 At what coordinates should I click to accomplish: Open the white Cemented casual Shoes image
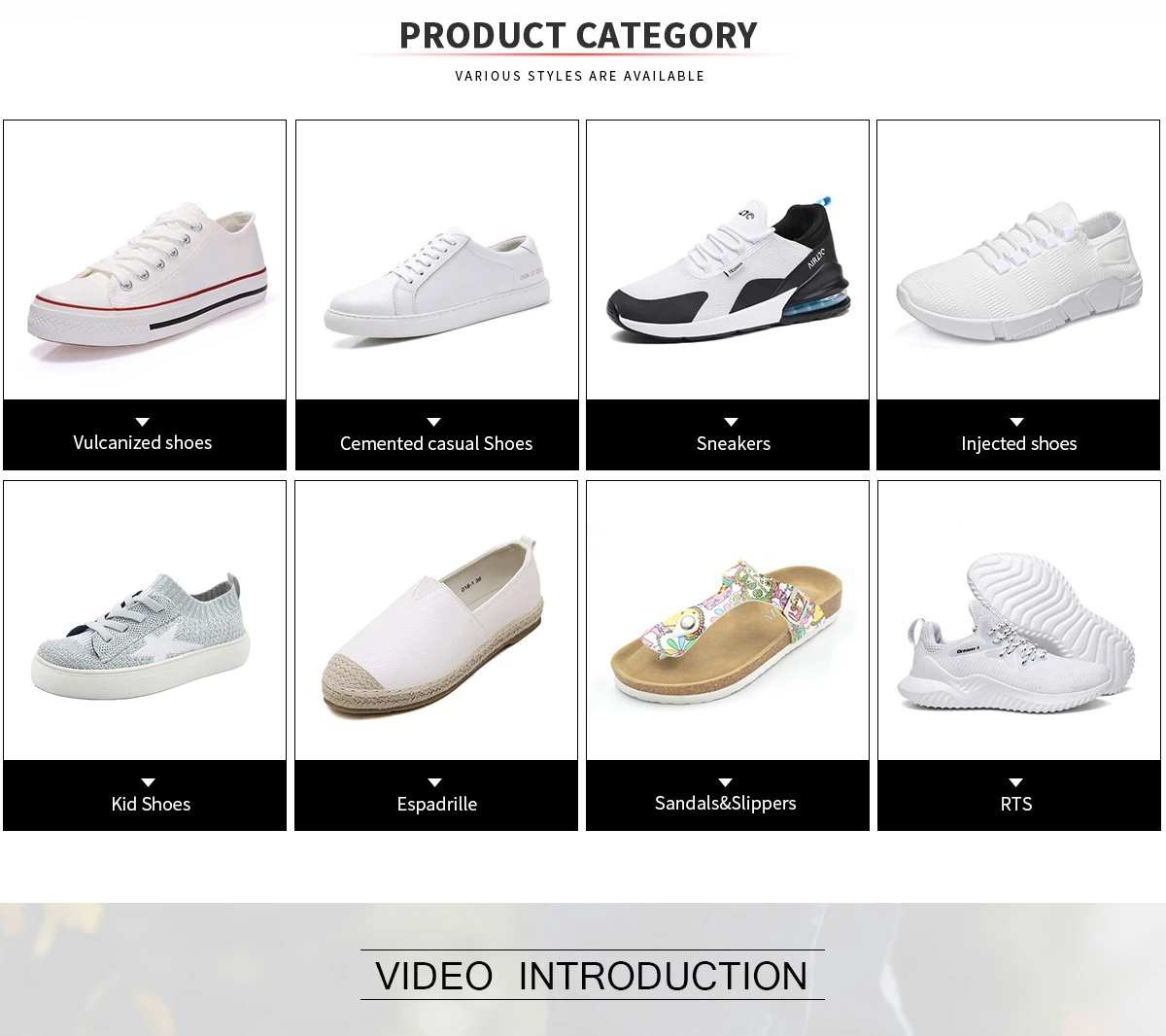437,259
